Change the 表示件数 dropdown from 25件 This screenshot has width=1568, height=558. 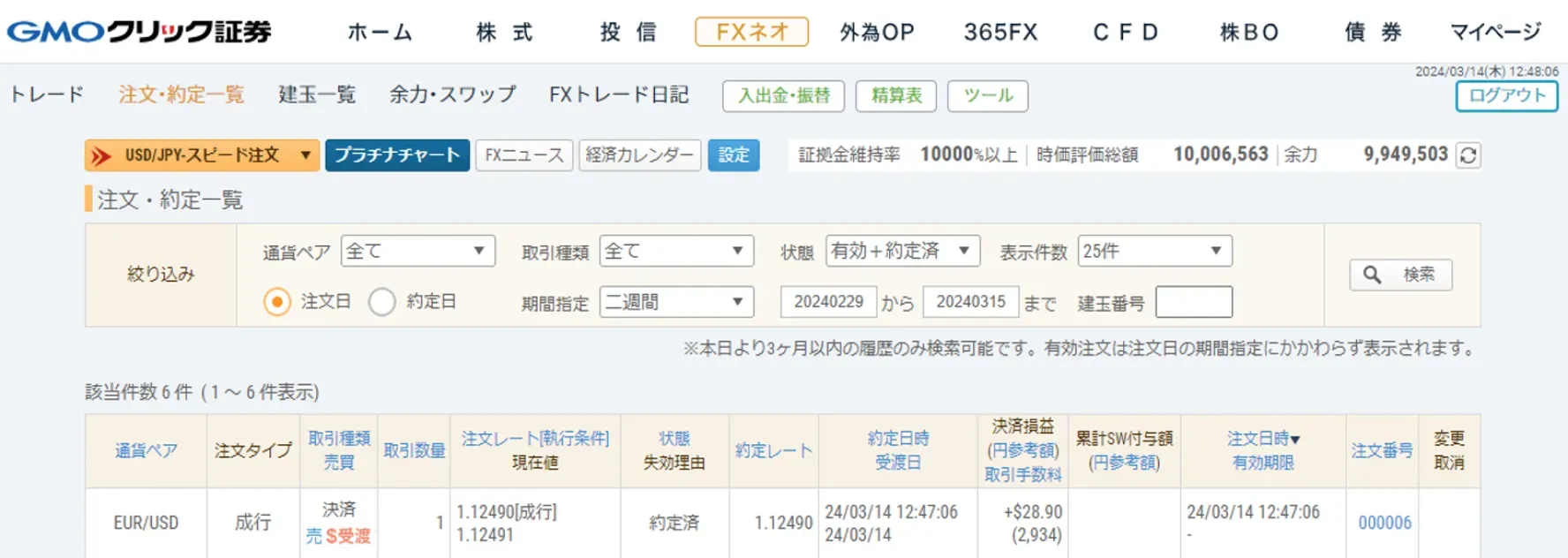(1154, 252)
